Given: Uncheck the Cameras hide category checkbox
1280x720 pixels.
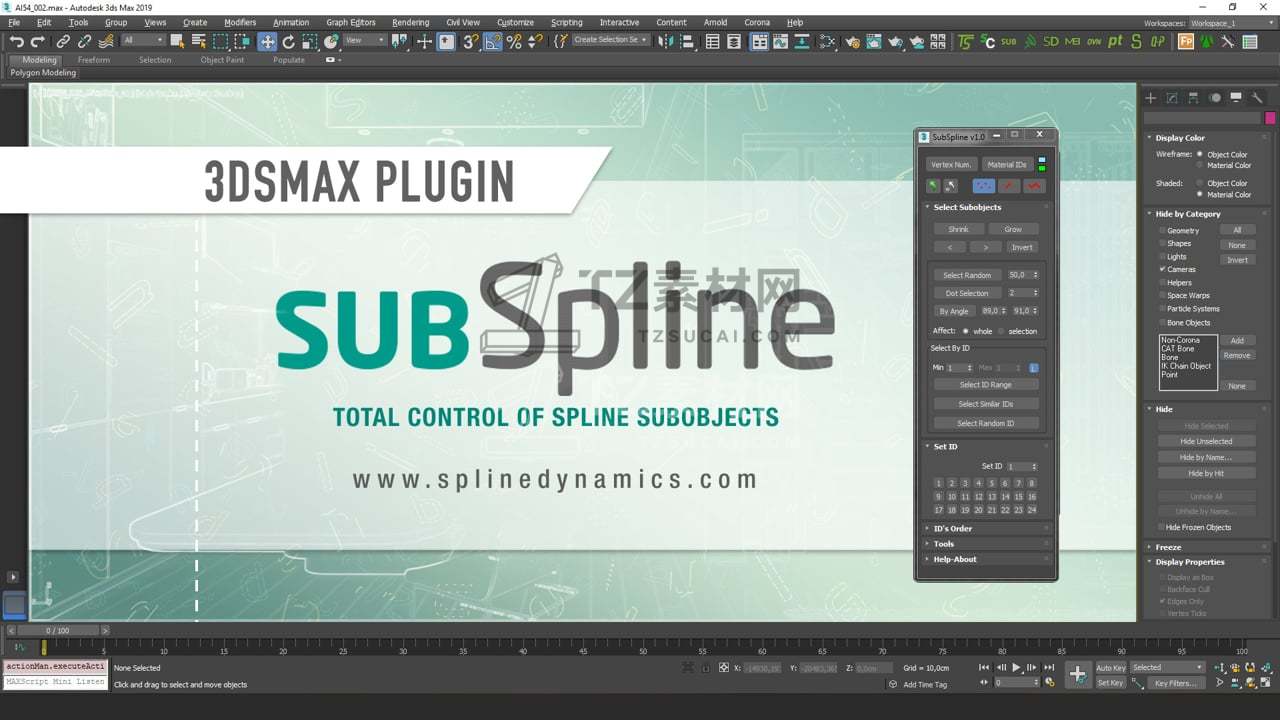Looking at the screenshot, I should [1162, 269].
